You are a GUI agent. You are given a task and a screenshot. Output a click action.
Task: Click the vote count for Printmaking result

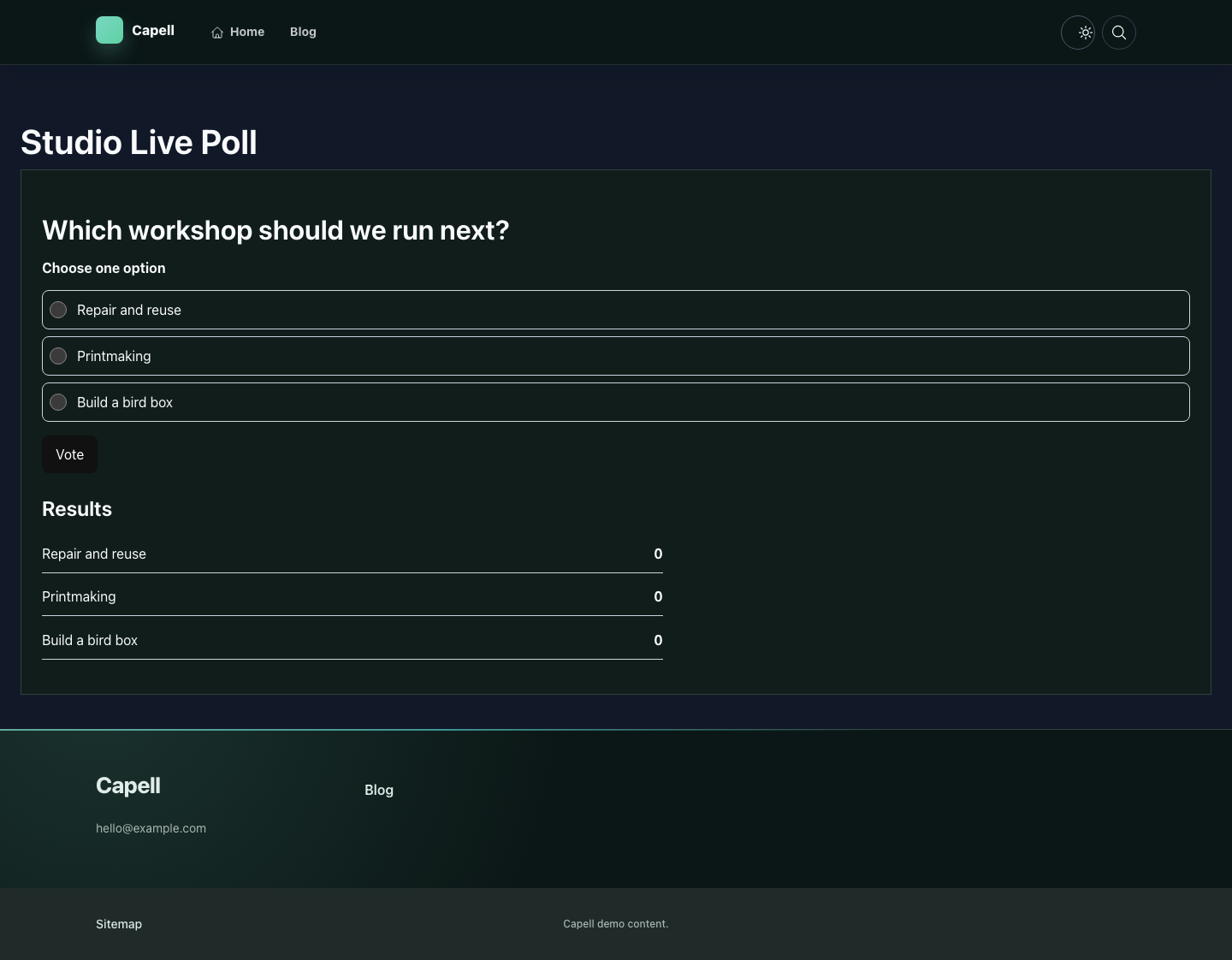click(658, 596)
